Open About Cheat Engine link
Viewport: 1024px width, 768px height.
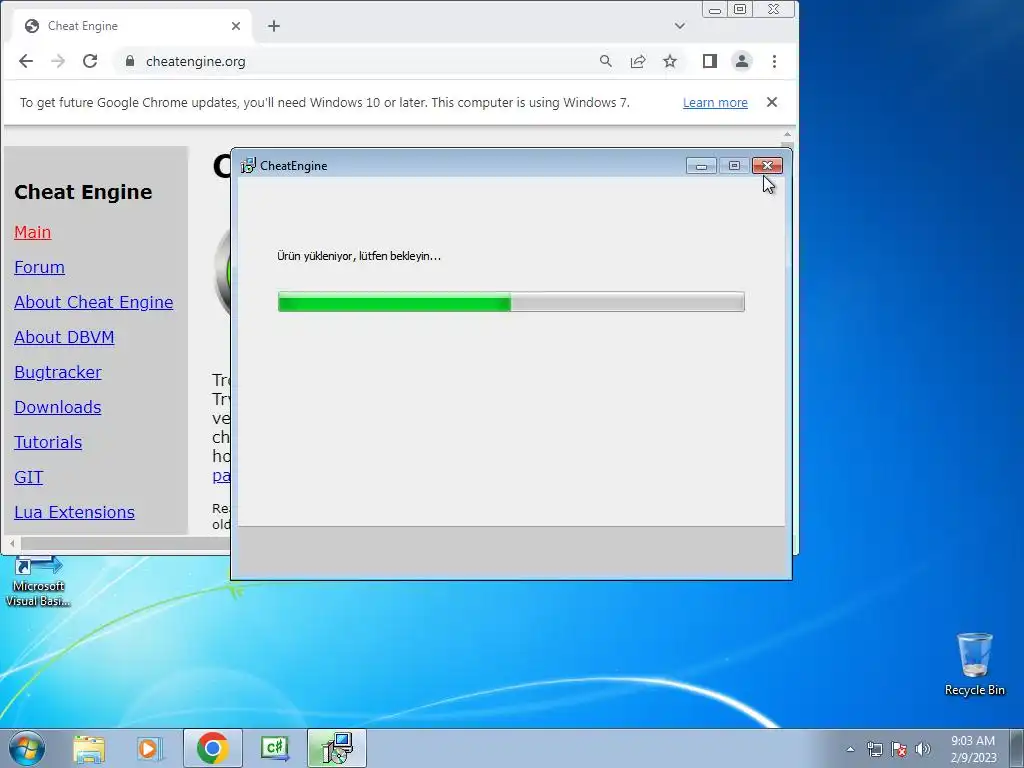93,302
